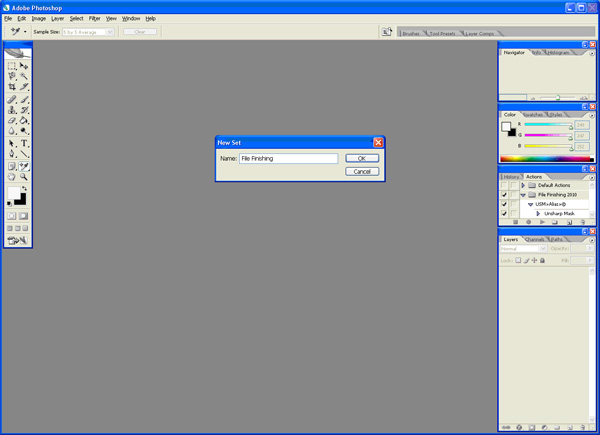600x435 pixels.
Task: Switch to the History tab
Action: click(x=511, y=176)
